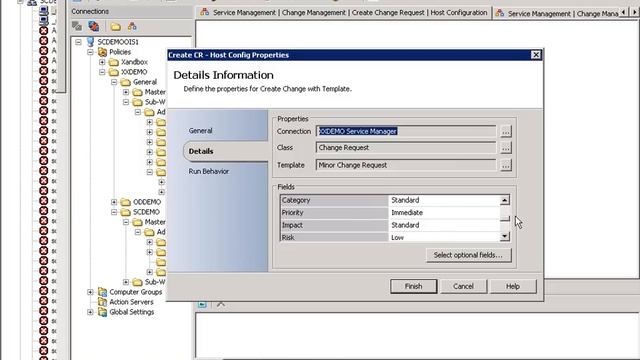Click the Standard value in the Category row
Screen dimensions: 640x360
(444, 200)
